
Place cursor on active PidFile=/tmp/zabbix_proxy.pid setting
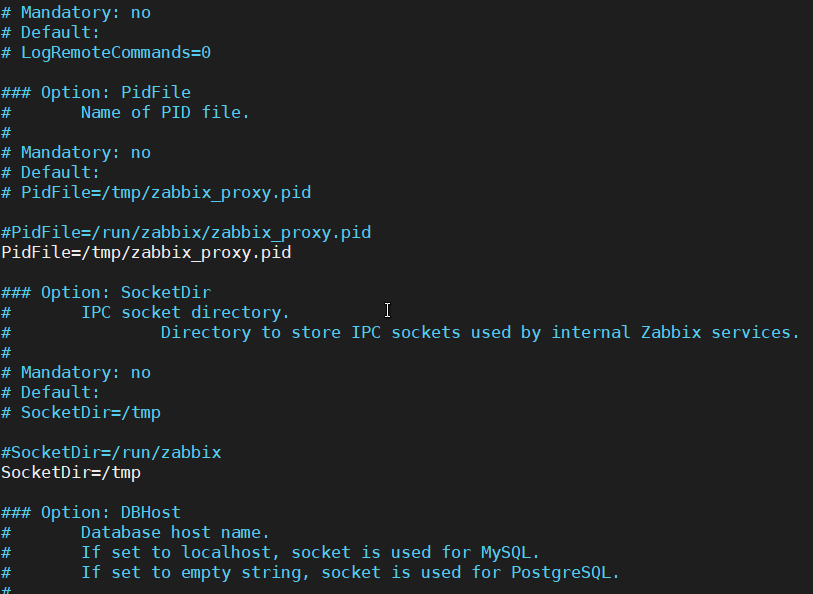tap(146, 252)
